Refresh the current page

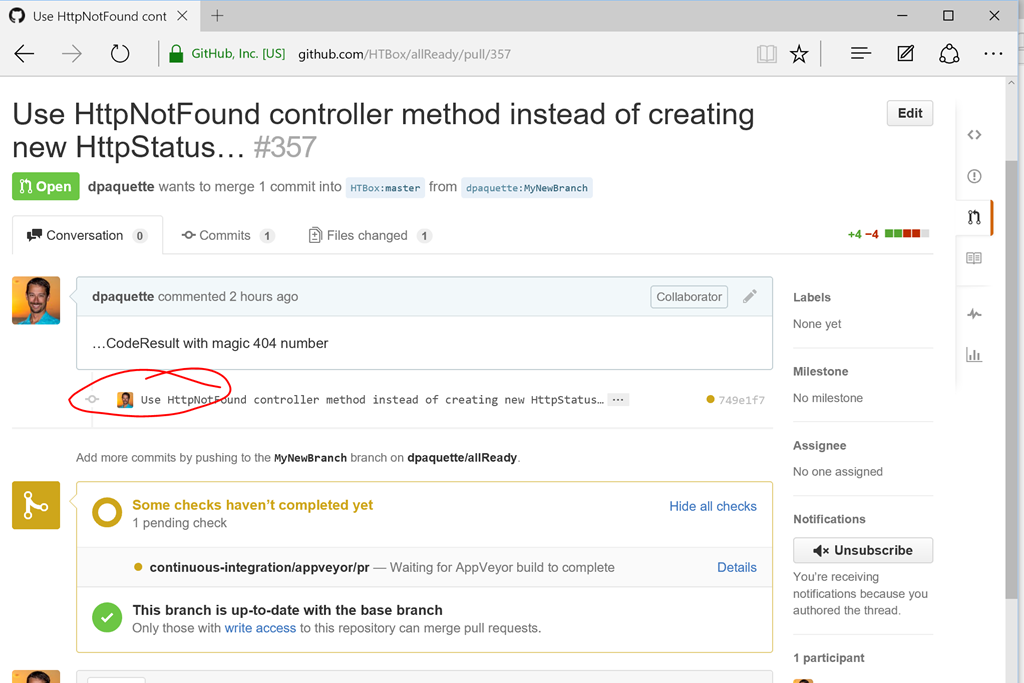120,54
